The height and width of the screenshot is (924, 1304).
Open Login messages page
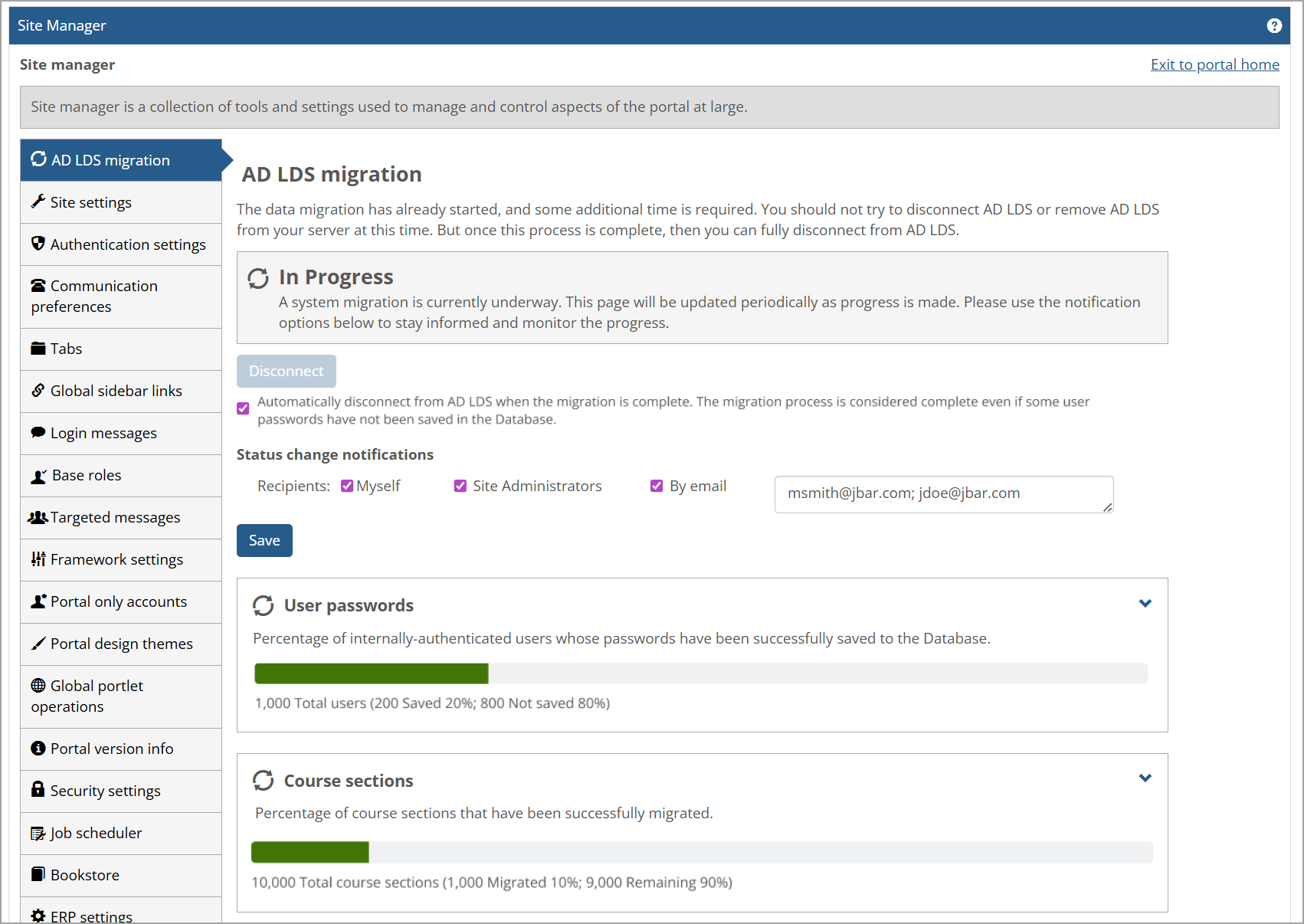[x=121, y=434]
